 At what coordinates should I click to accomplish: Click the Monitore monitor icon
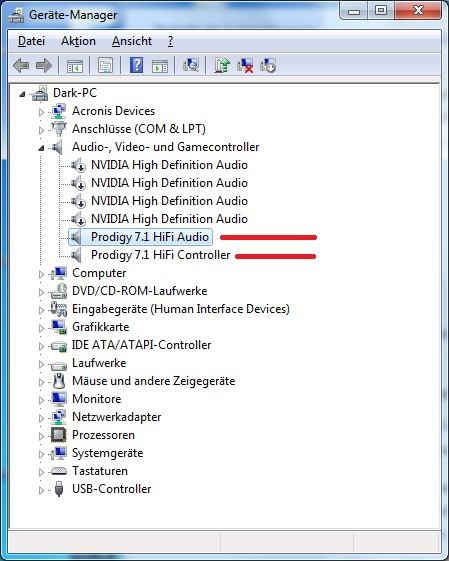pos(59,399)
